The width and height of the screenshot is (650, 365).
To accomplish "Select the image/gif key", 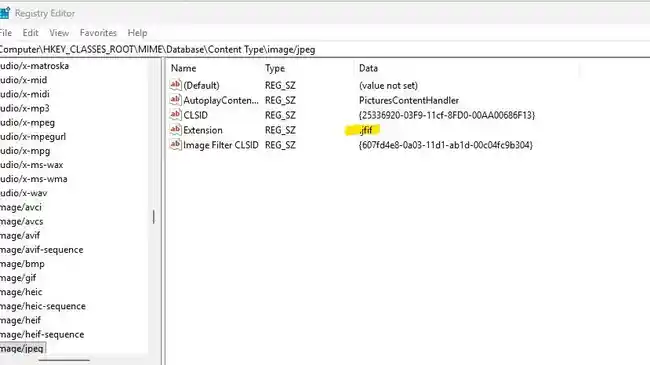I will pyautogui.click(x=18, y=278).
